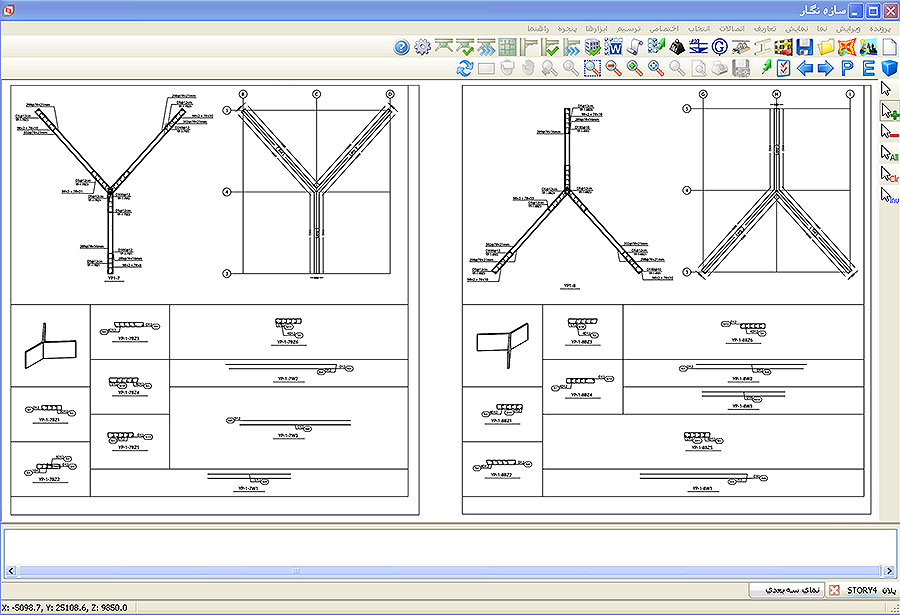900x615 pixels.
Task: Click the Word document export icon
Action: (x=613, y=47)
